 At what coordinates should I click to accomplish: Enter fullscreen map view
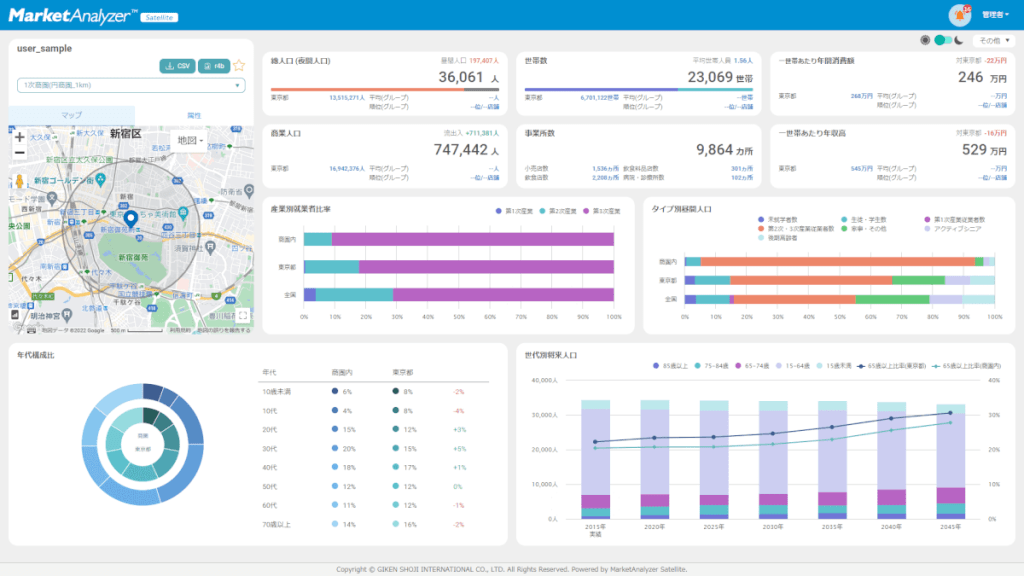[x=243, y=315]
